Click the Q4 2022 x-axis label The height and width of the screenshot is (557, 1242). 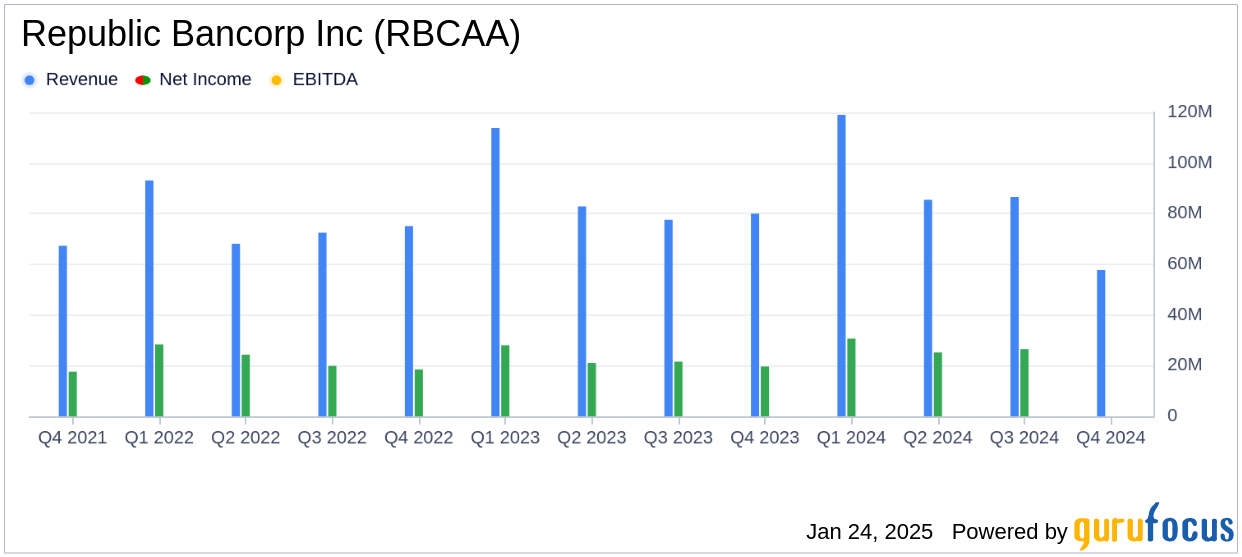(419, 438)
